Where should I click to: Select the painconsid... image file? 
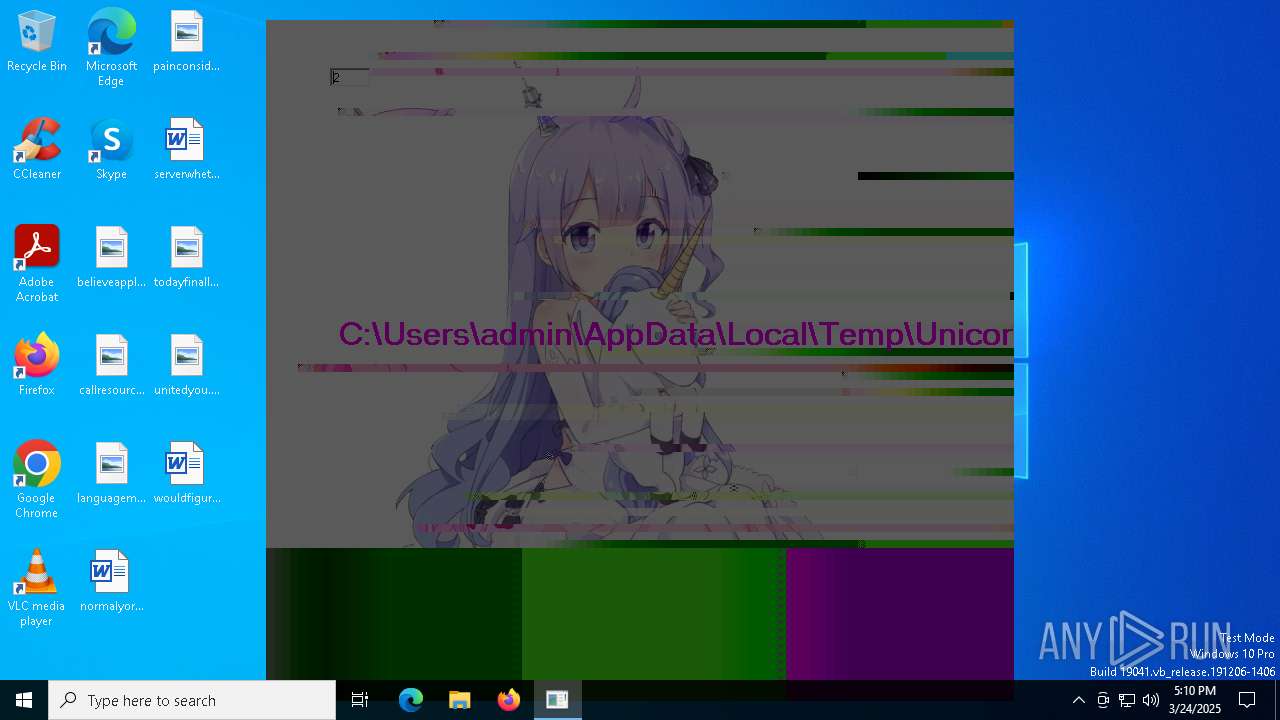(186, 42)
